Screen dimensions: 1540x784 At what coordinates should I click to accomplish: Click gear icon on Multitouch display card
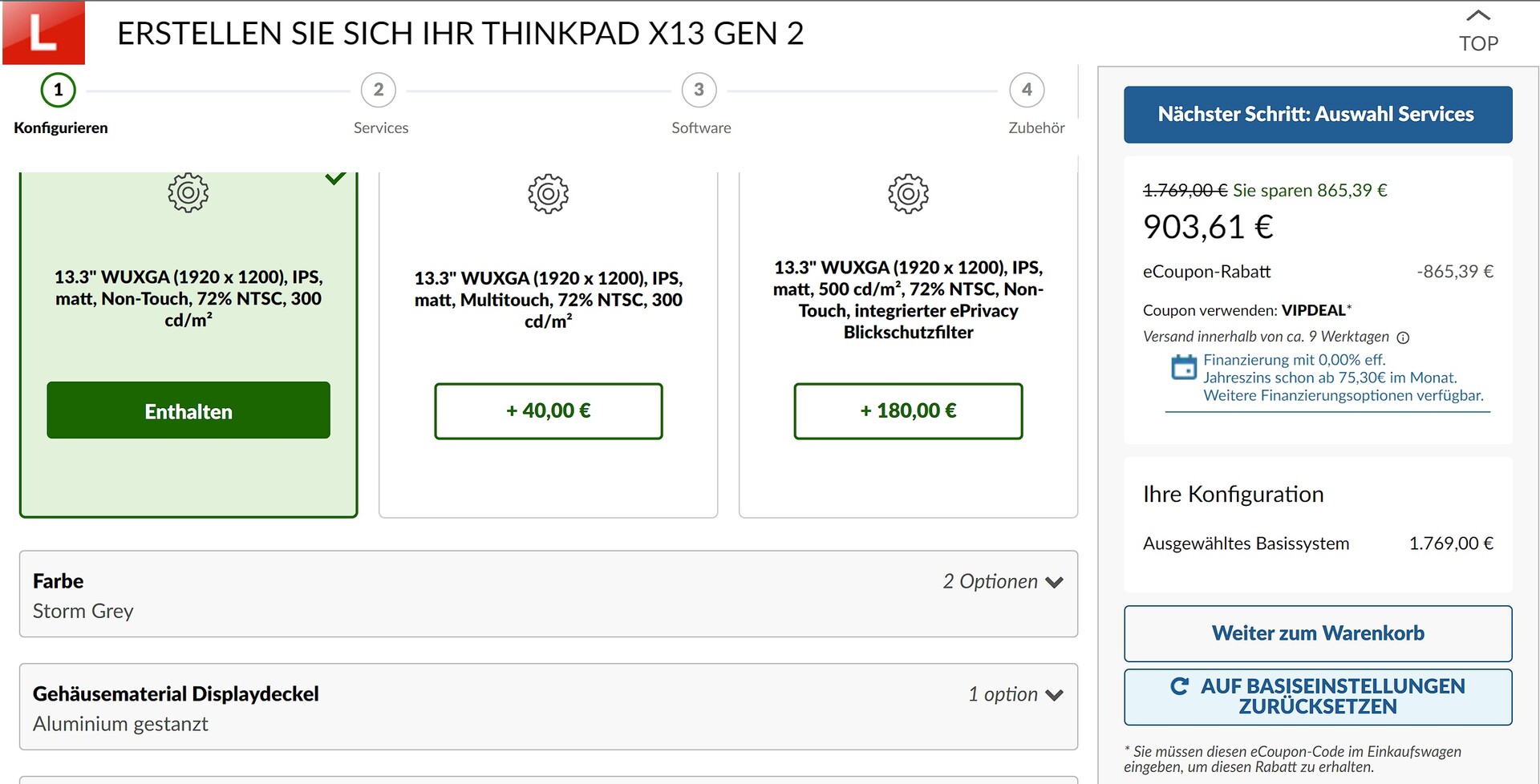click(549, 193)
